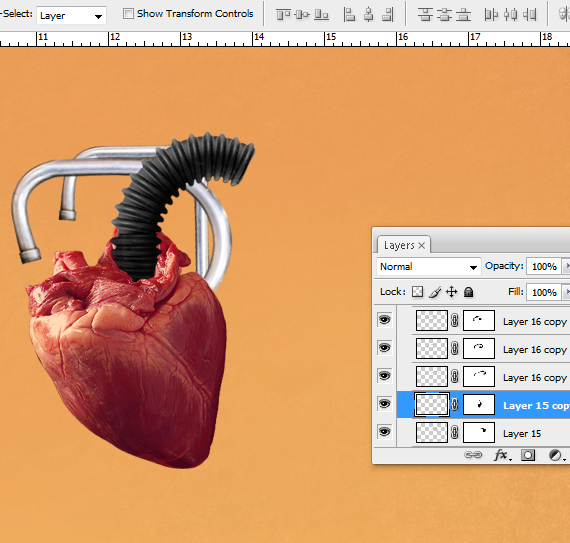Open the Normal blend mode dropdown
The image size is (570, 543).
pyautogui.click(x=429, y=267)
